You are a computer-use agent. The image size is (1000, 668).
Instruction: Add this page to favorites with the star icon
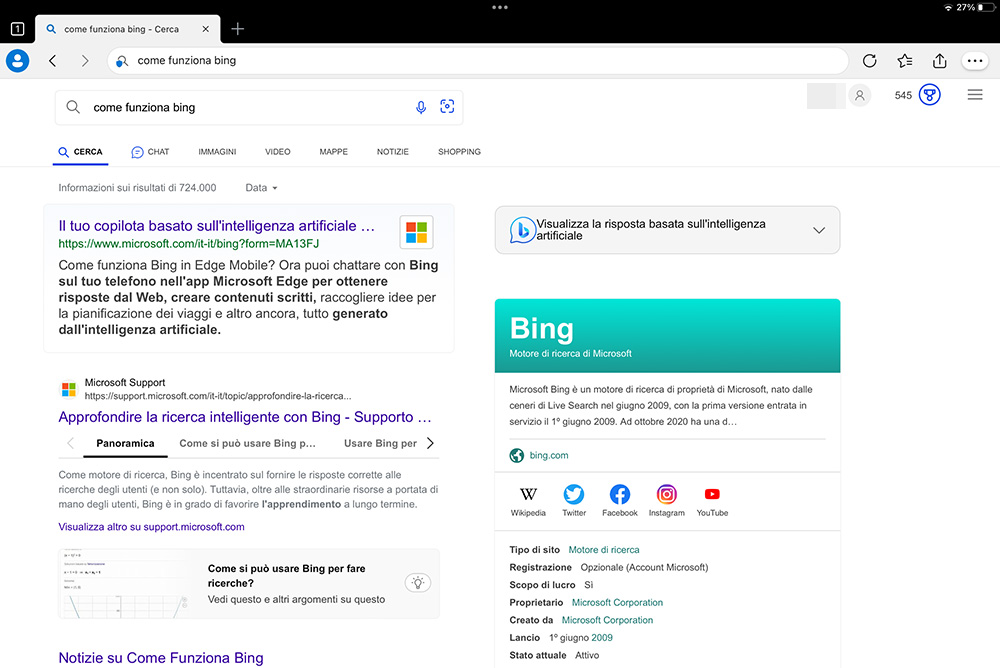click(x=904, y=60)
